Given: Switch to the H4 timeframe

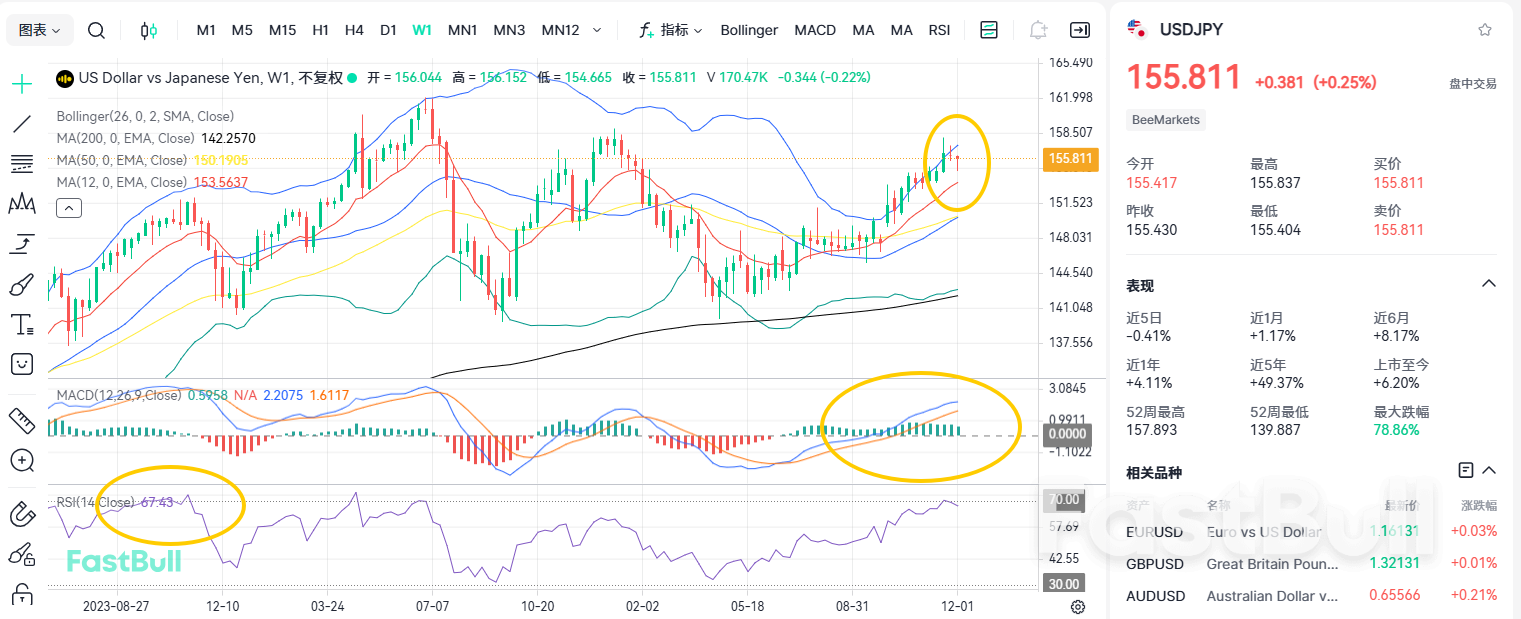Looking at the screenshot, I should tap(354, 30).
